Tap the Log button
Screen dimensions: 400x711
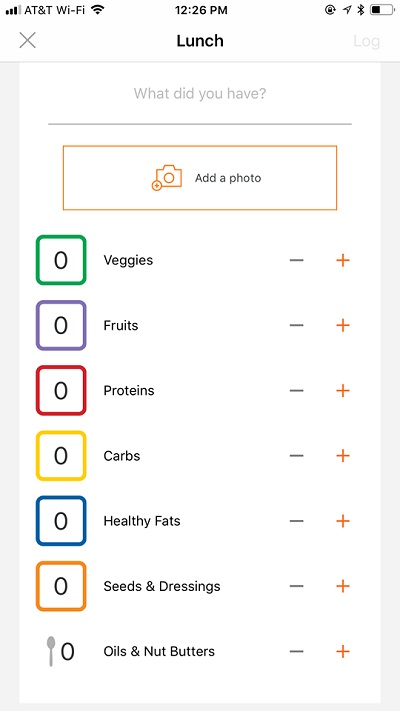point(366,41)
